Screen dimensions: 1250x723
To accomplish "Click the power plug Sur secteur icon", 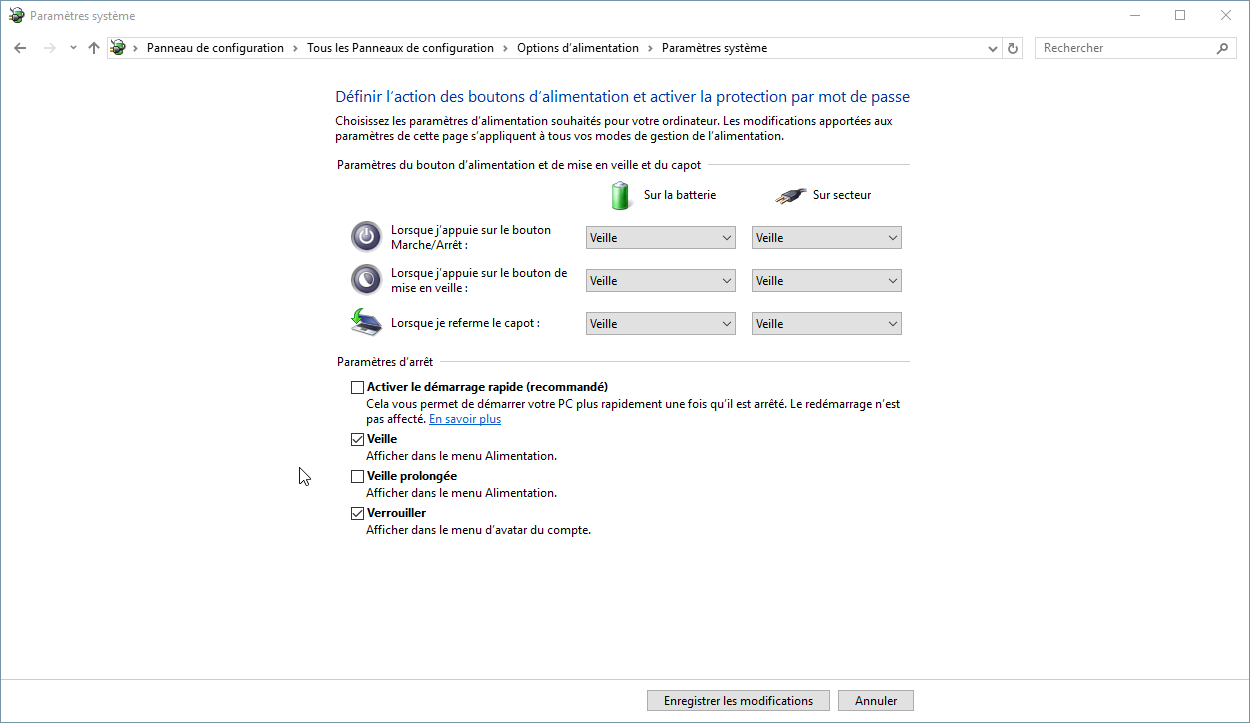I will [790, 195].
